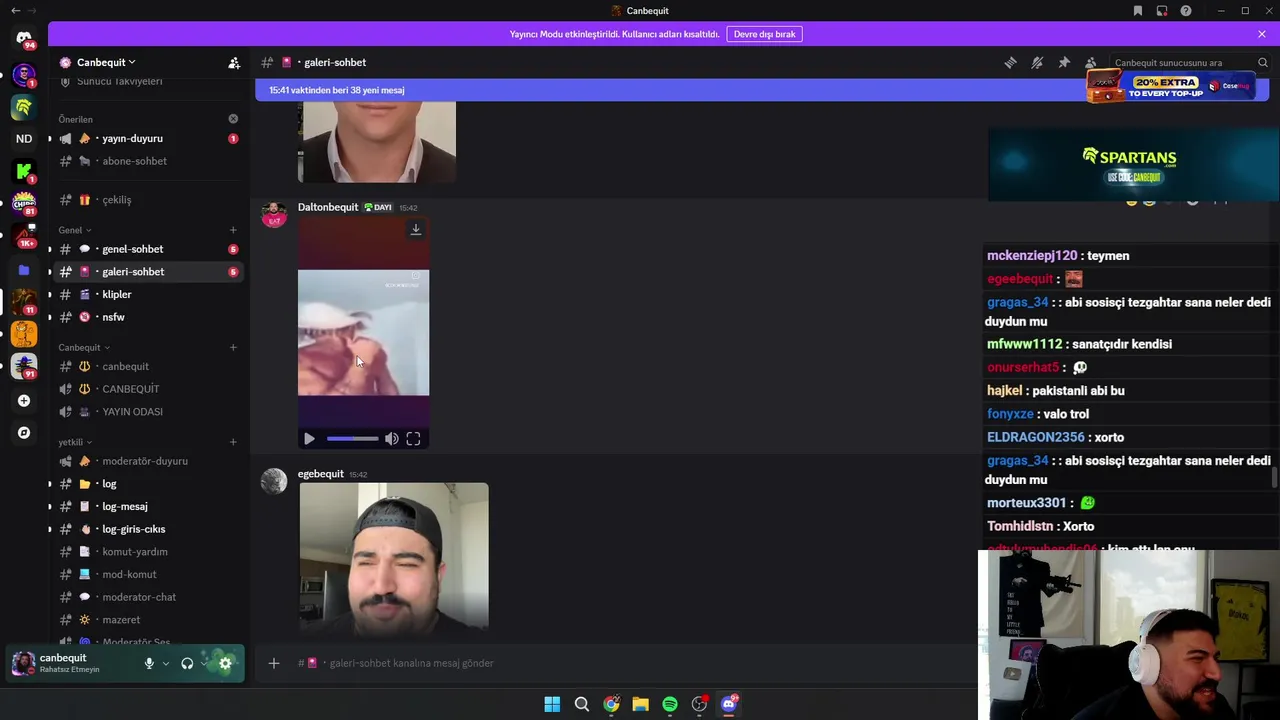
Task: Play the video posted by Daltonbequit
Action: (x=309, y=439)
